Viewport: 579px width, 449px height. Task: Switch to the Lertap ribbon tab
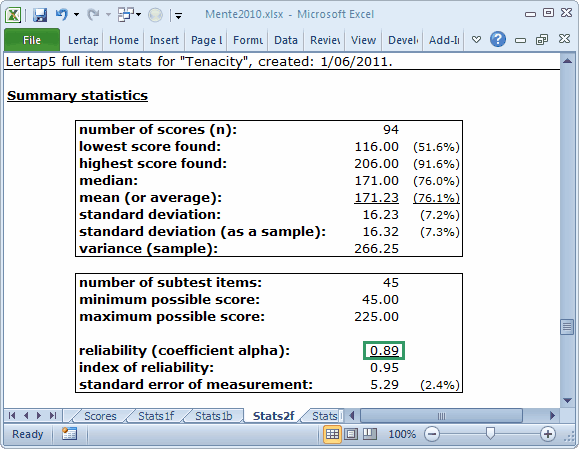(83, 40)
